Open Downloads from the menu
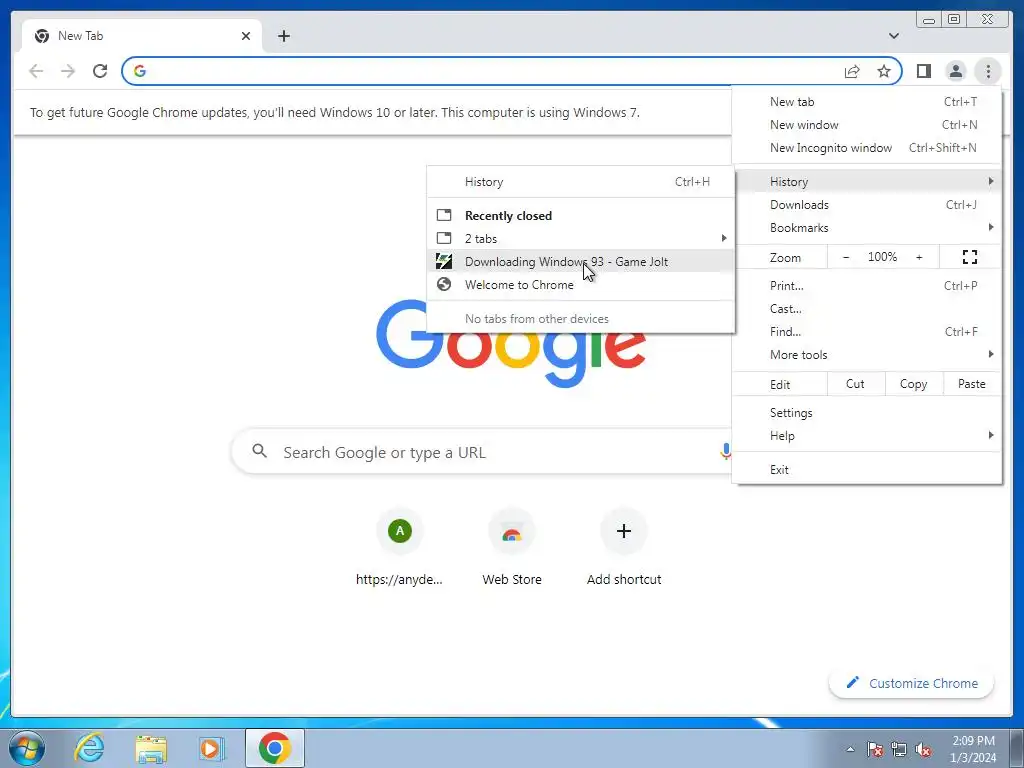This screenshot has height=768, width=1024. (867, 204)
